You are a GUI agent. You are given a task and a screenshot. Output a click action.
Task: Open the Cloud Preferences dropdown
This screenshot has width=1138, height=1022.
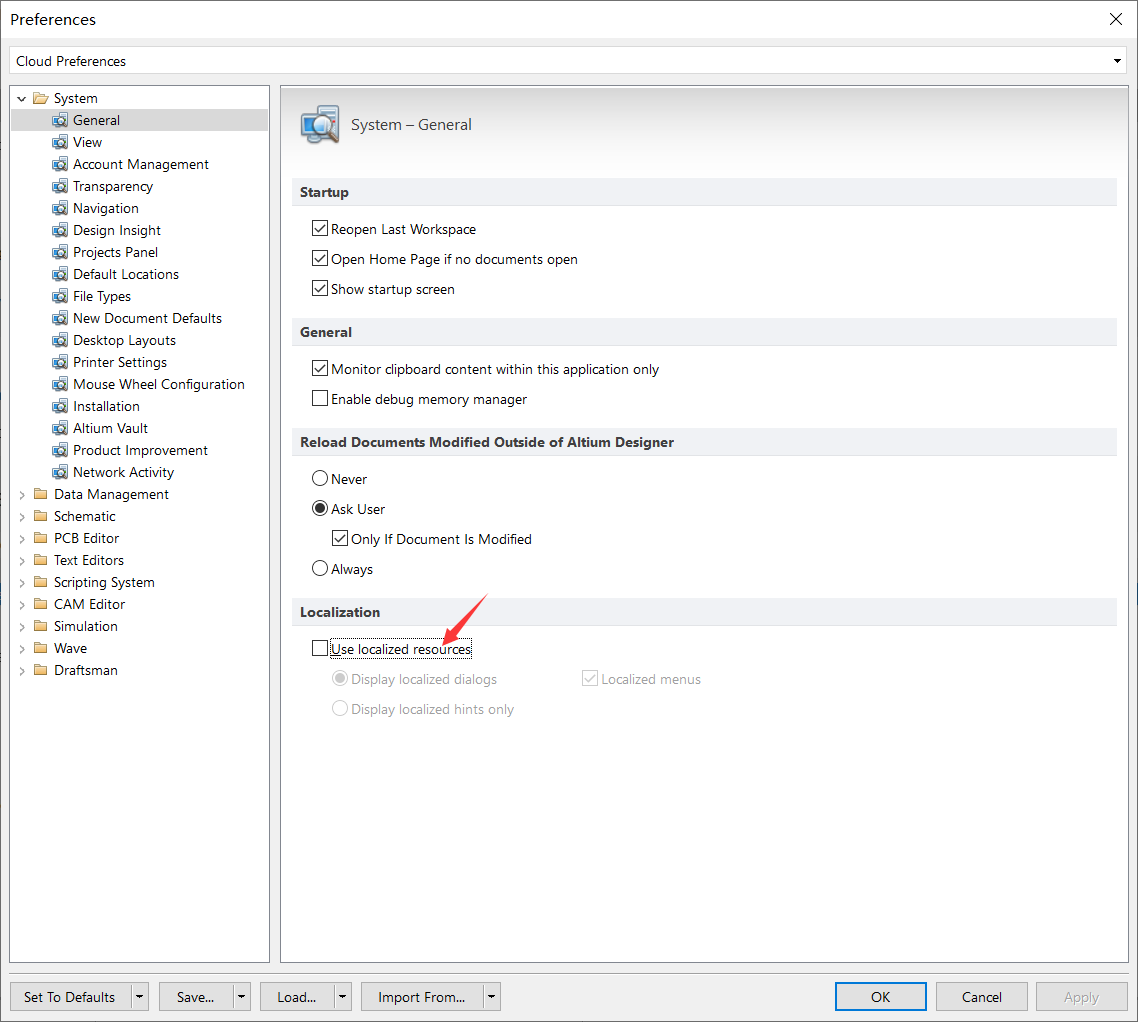click(1117, 61)
